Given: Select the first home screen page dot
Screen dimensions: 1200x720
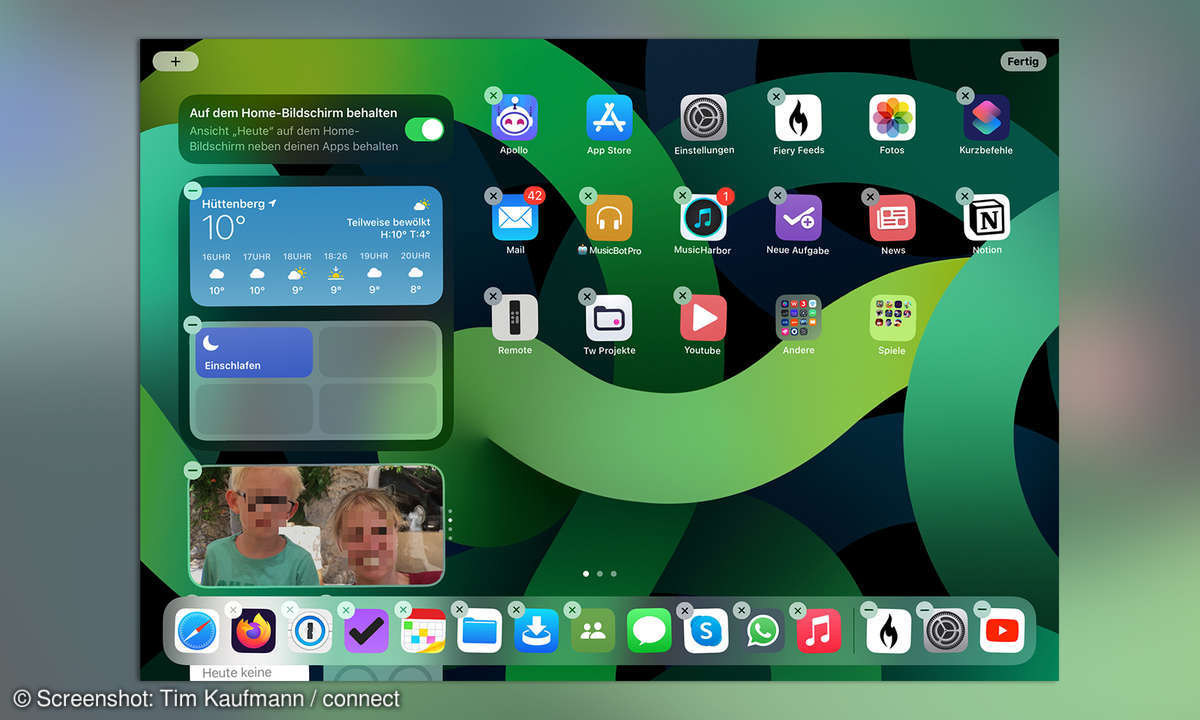Looking at the screenshot, I should (x=586, y=574).
